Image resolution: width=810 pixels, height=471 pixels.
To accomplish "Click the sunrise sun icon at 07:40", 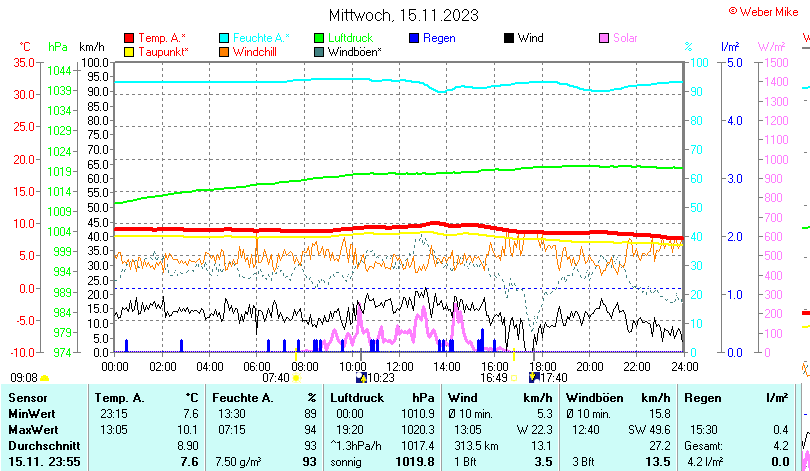I will tap(297, 378).
